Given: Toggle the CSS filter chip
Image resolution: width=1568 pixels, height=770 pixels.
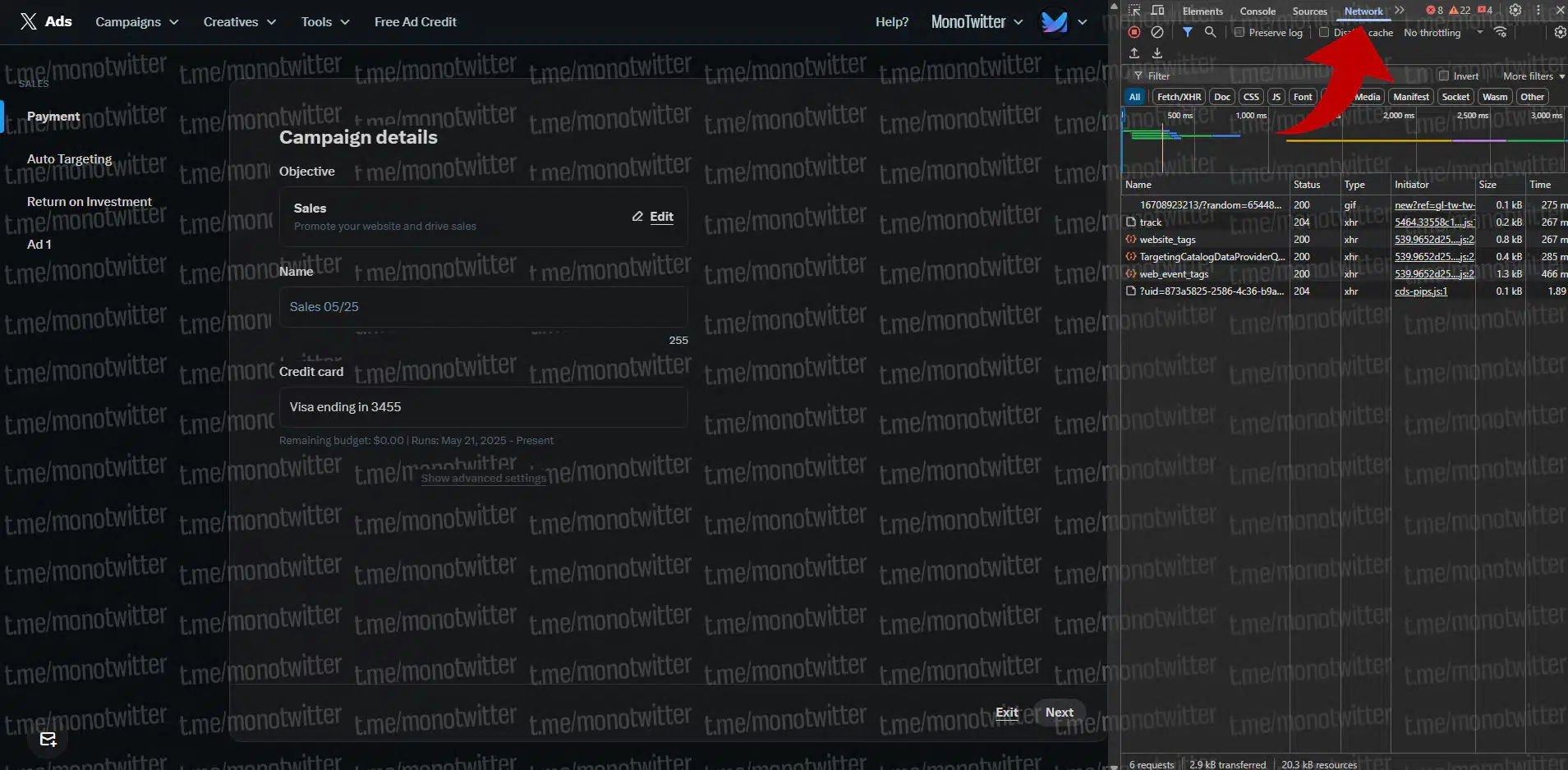Looking at the screenshot, I should pos(1251,97).
